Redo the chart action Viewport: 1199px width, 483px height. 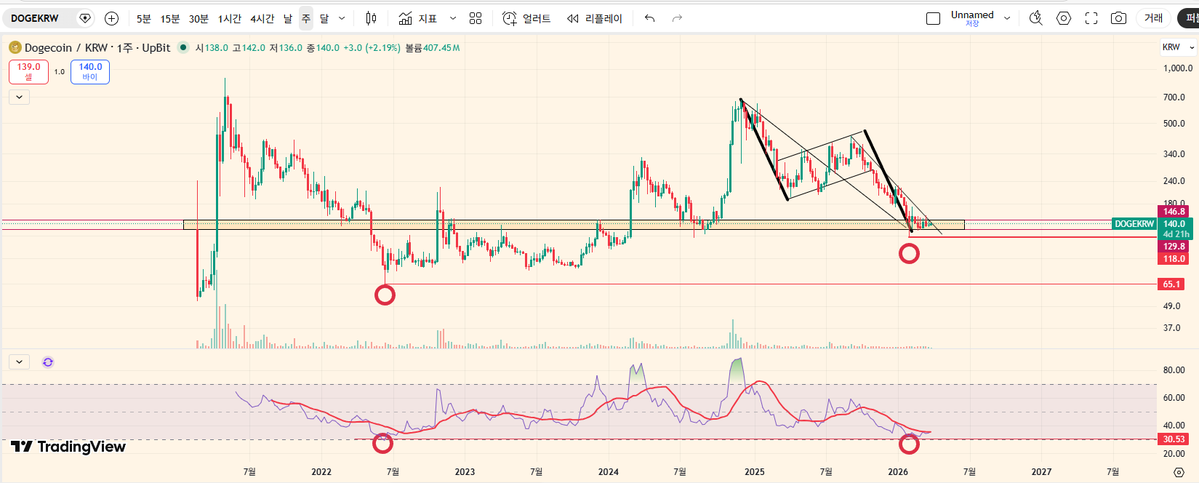tap(676, 18)
